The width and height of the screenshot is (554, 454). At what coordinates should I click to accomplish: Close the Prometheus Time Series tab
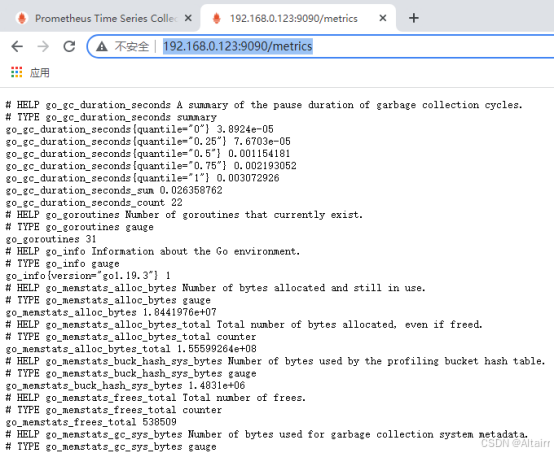[188, 18]
